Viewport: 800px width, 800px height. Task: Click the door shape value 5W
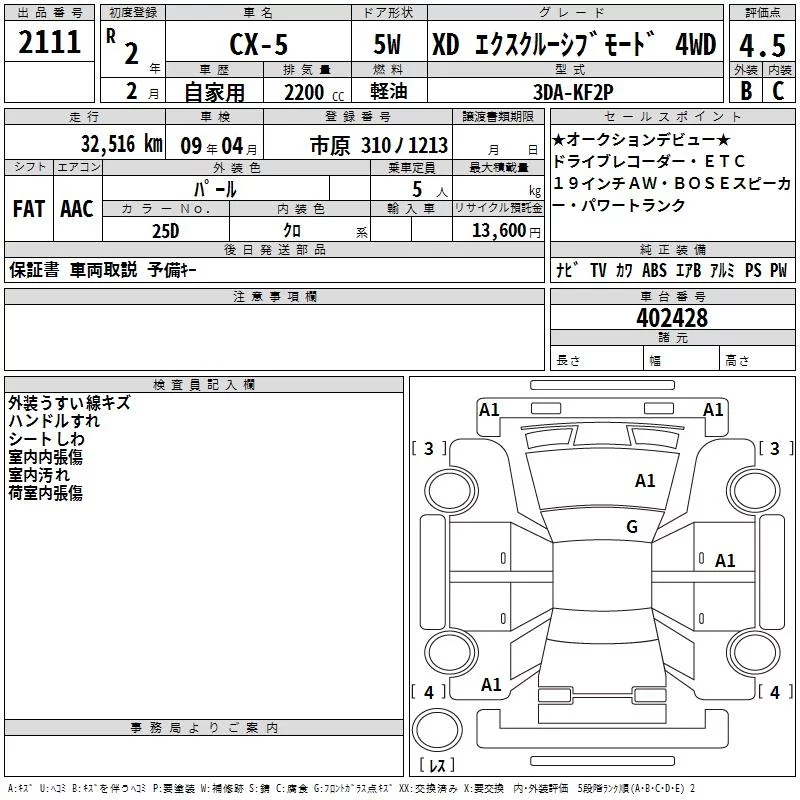[x=387, y=44]
